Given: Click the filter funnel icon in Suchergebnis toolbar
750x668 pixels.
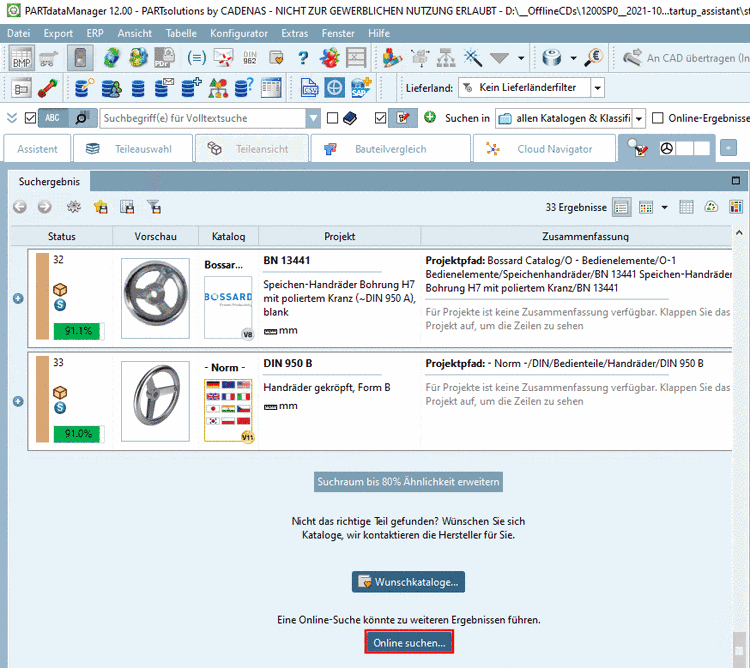Looking at the screenshot, I should (x=154, y=208).
